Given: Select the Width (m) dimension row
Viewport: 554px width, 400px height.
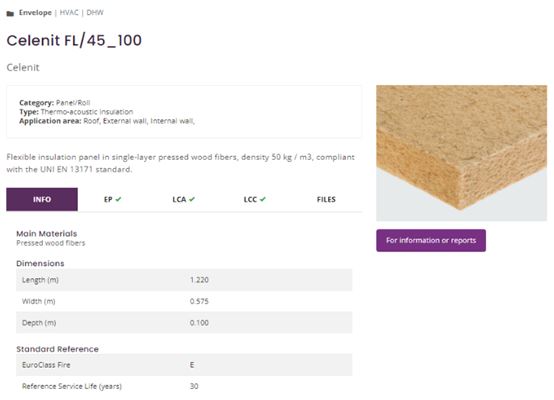Looking at the screenshot, I should click(x=184, y=301).
